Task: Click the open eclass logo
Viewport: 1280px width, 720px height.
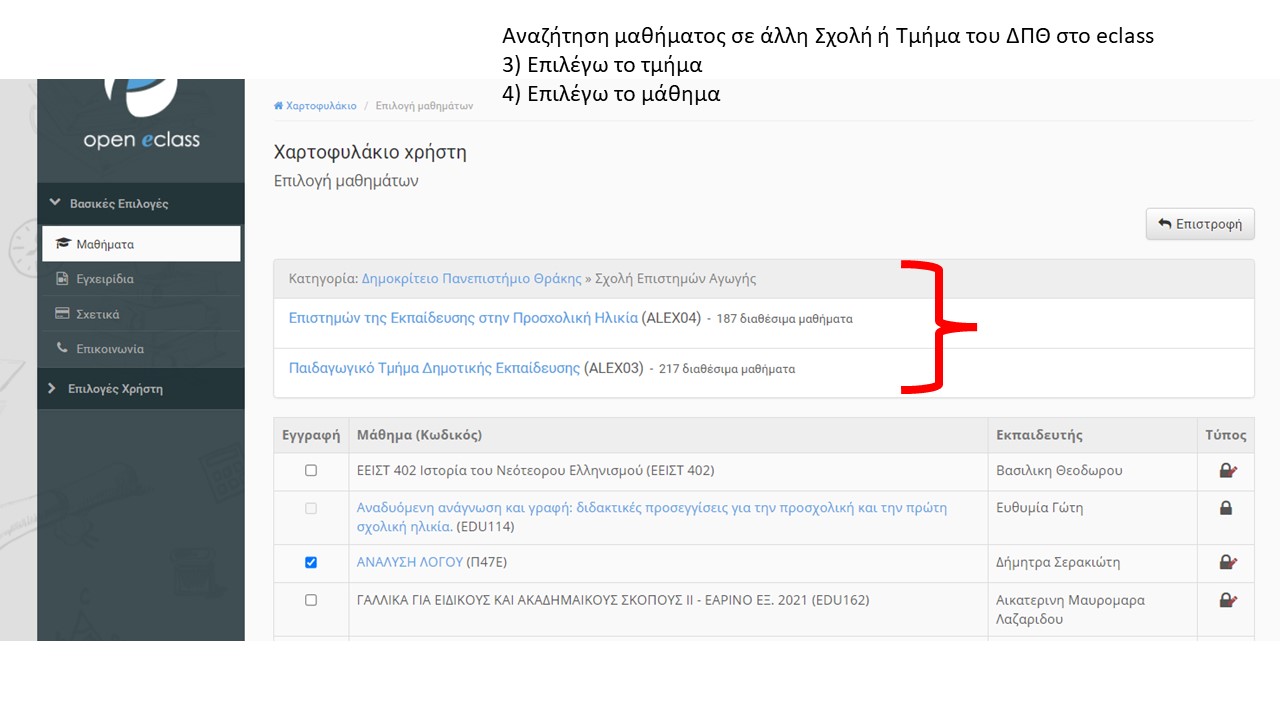Action: 141,115
